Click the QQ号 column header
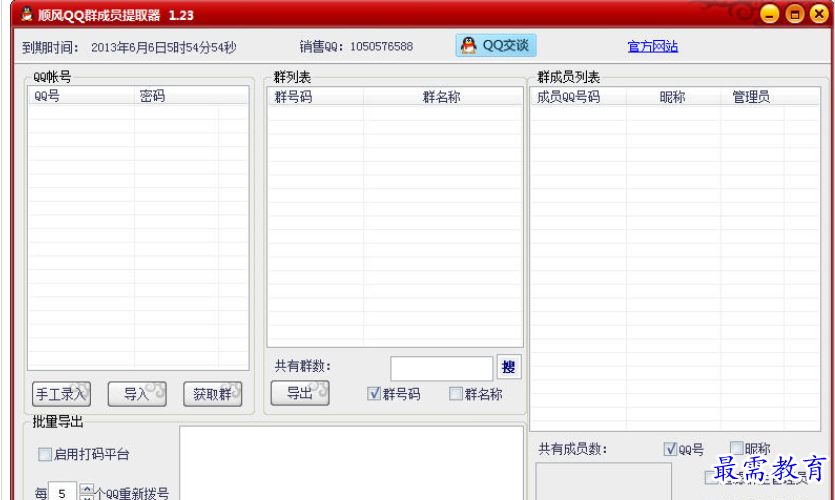The width and height of the screenshot is (835, 500). [81, 96]
